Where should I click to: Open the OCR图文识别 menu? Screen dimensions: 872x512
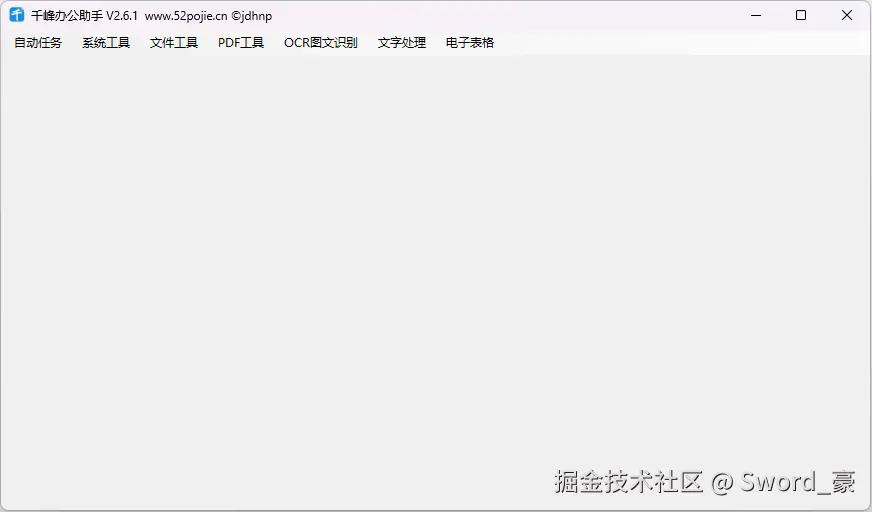(x=320, y=43)
